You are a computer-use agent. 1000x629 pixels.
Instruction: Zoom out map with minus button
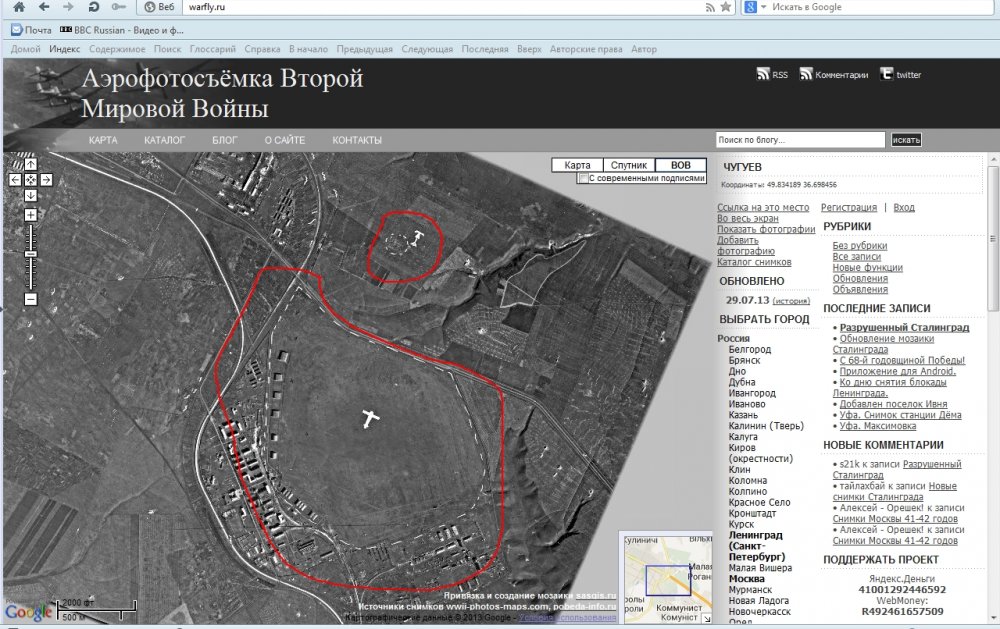tap(31, 299)
